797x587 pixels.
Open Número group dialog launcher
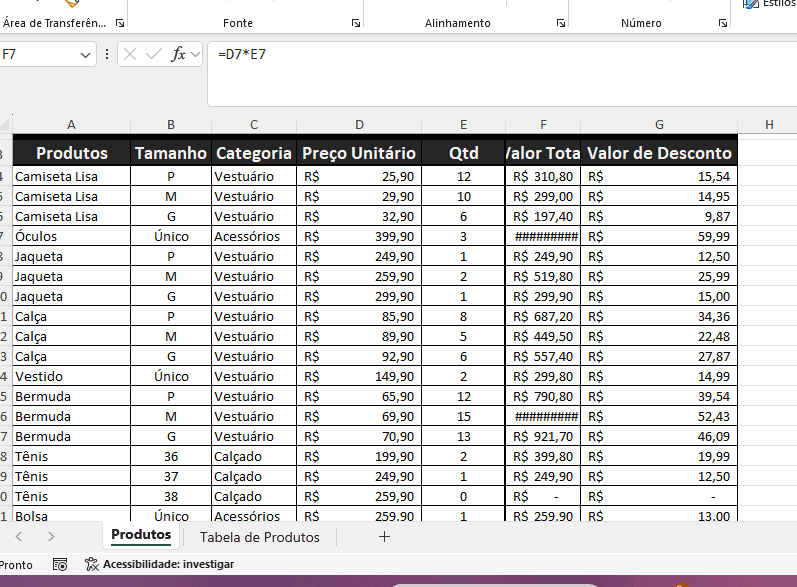click(x=722, y=23)
